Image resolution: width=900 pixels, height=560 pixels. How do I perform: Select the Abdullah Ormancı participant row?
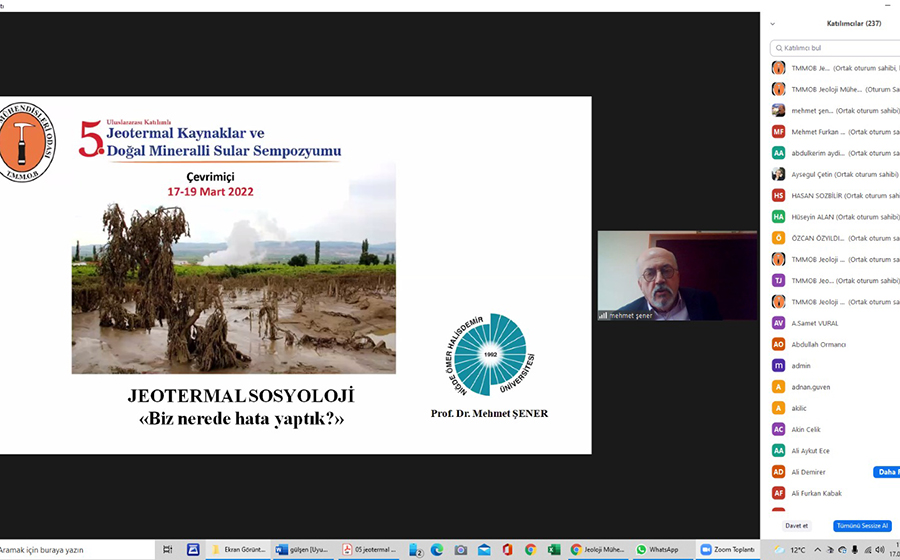click(835, 344)
